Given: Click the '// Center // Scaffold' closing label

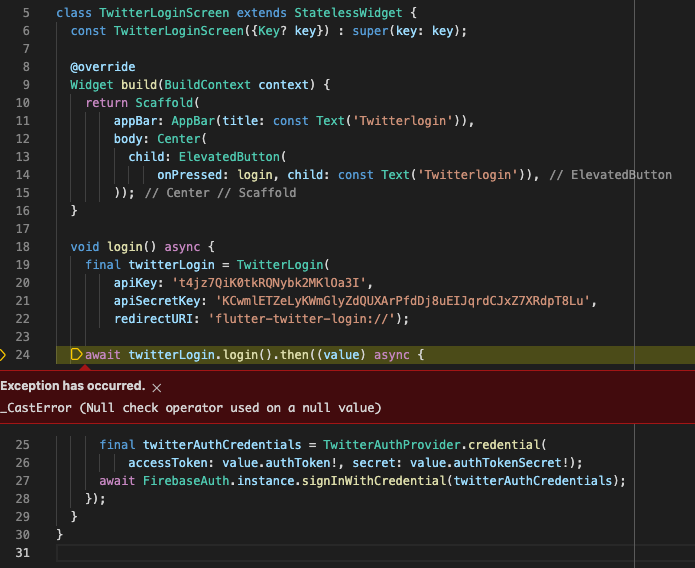Looking at the screenshot, I should [x=220, y=193].
